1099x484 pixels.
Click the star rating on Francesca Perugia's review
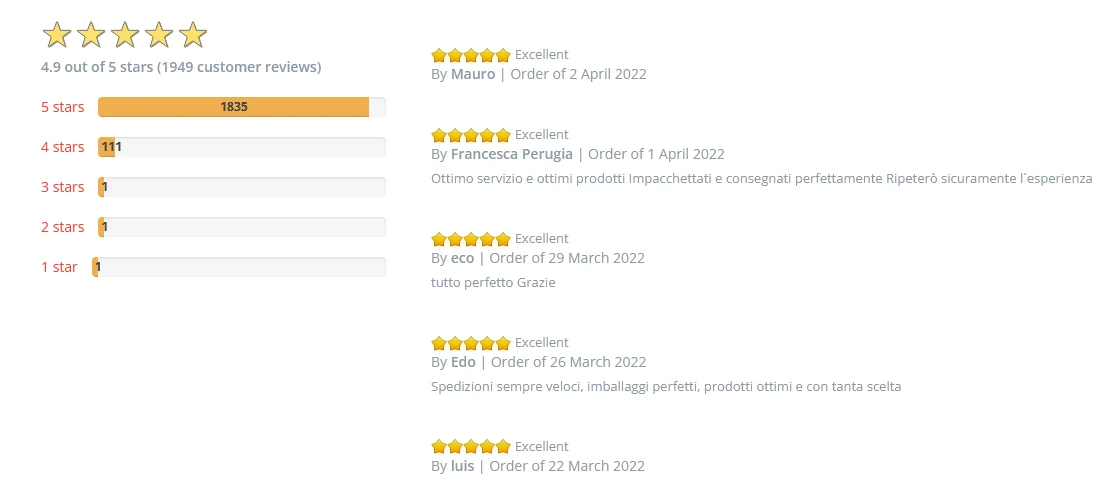470,135
